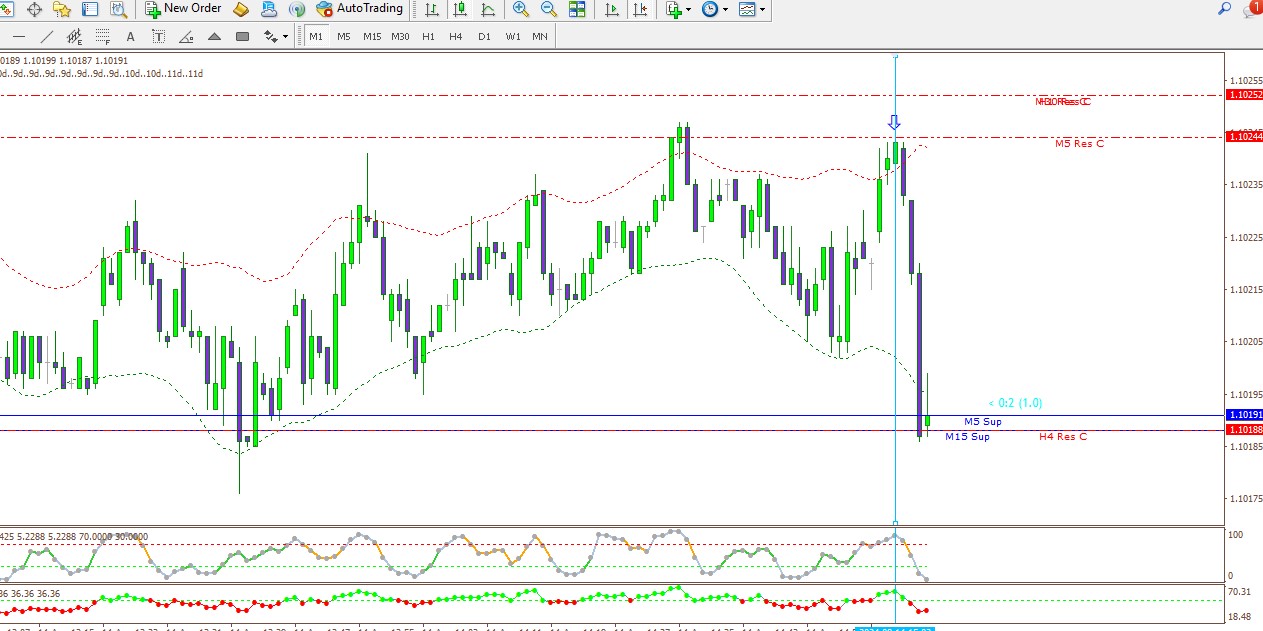Switch to bar chart display
The height and width of the screenshot is (631, 1263).
click(431, 9)
